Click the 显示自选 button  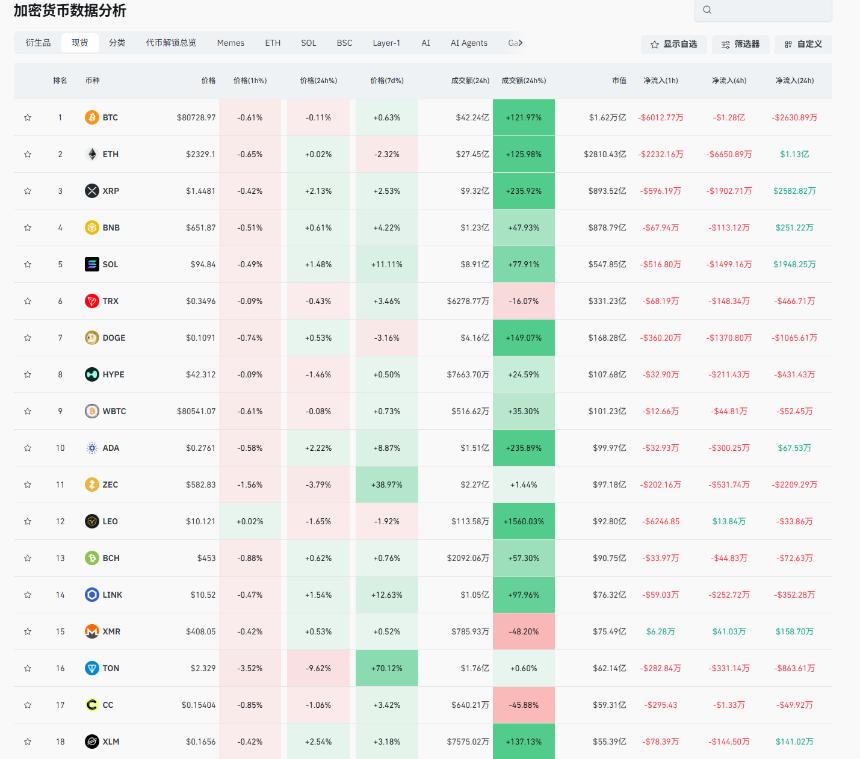674,44
